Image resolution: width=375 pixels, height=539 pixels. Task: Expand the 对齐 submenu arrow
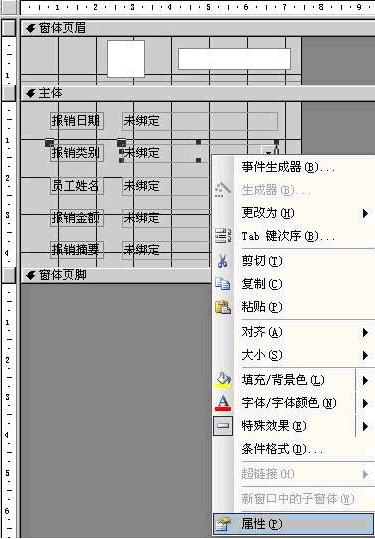[365, 332]
